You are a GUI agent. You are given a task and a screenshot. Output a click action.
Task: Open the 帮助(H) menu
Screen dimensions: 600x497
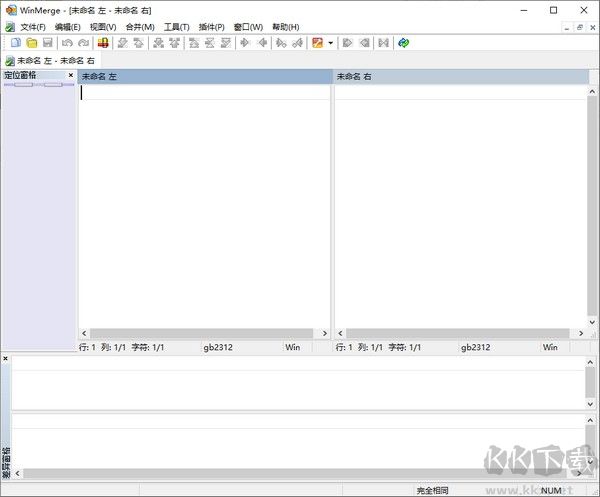pyautogui.click(x=285, y=27)
